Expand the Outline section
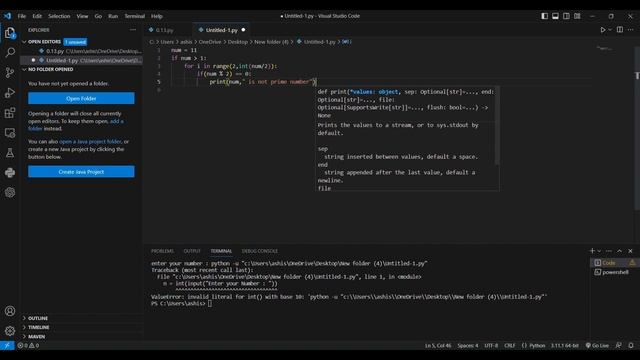 (38, 318)
